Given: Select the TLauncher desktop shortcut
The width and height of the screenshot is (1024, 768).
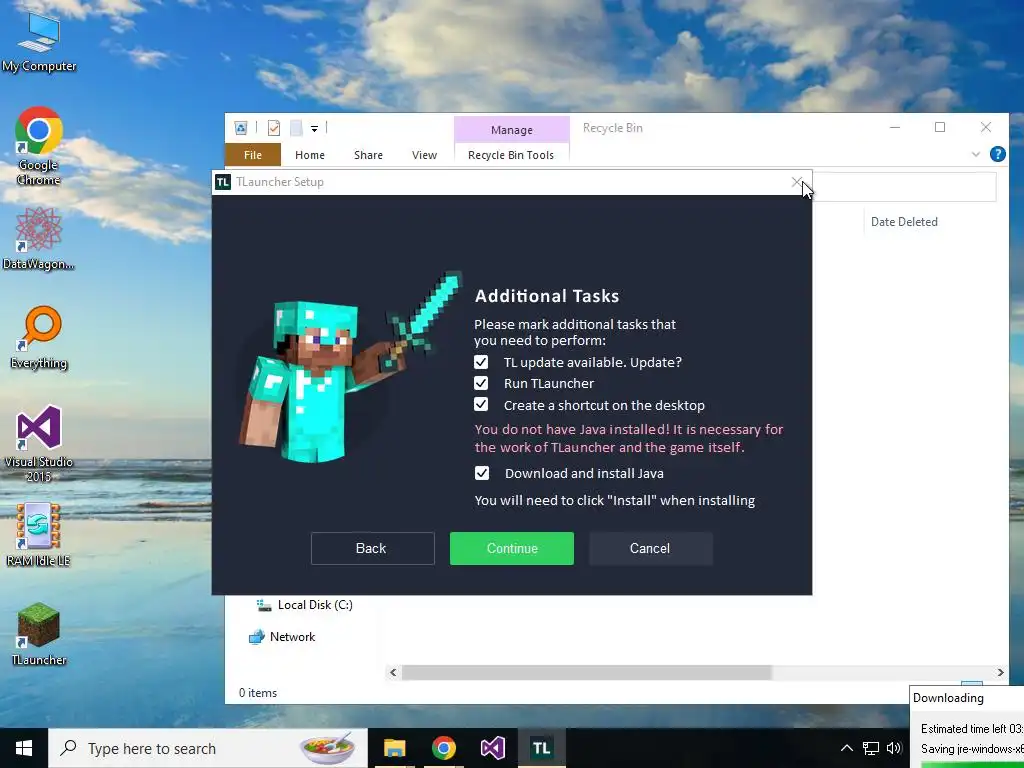Looking at the screenshot, I should click(x=39, y=633).
